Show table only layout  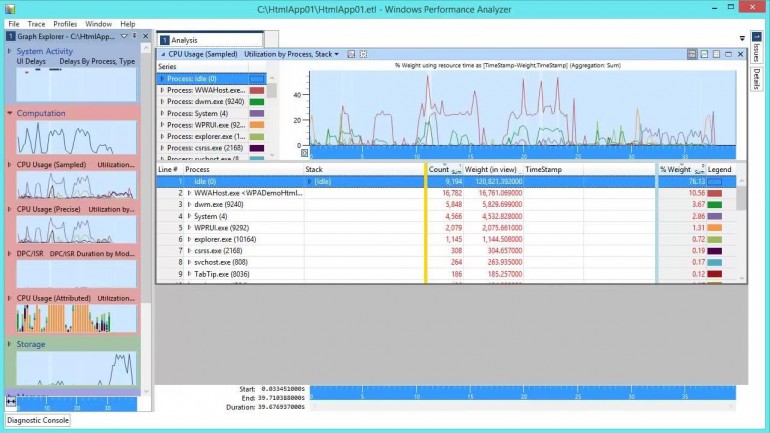[x=716, y=54]
